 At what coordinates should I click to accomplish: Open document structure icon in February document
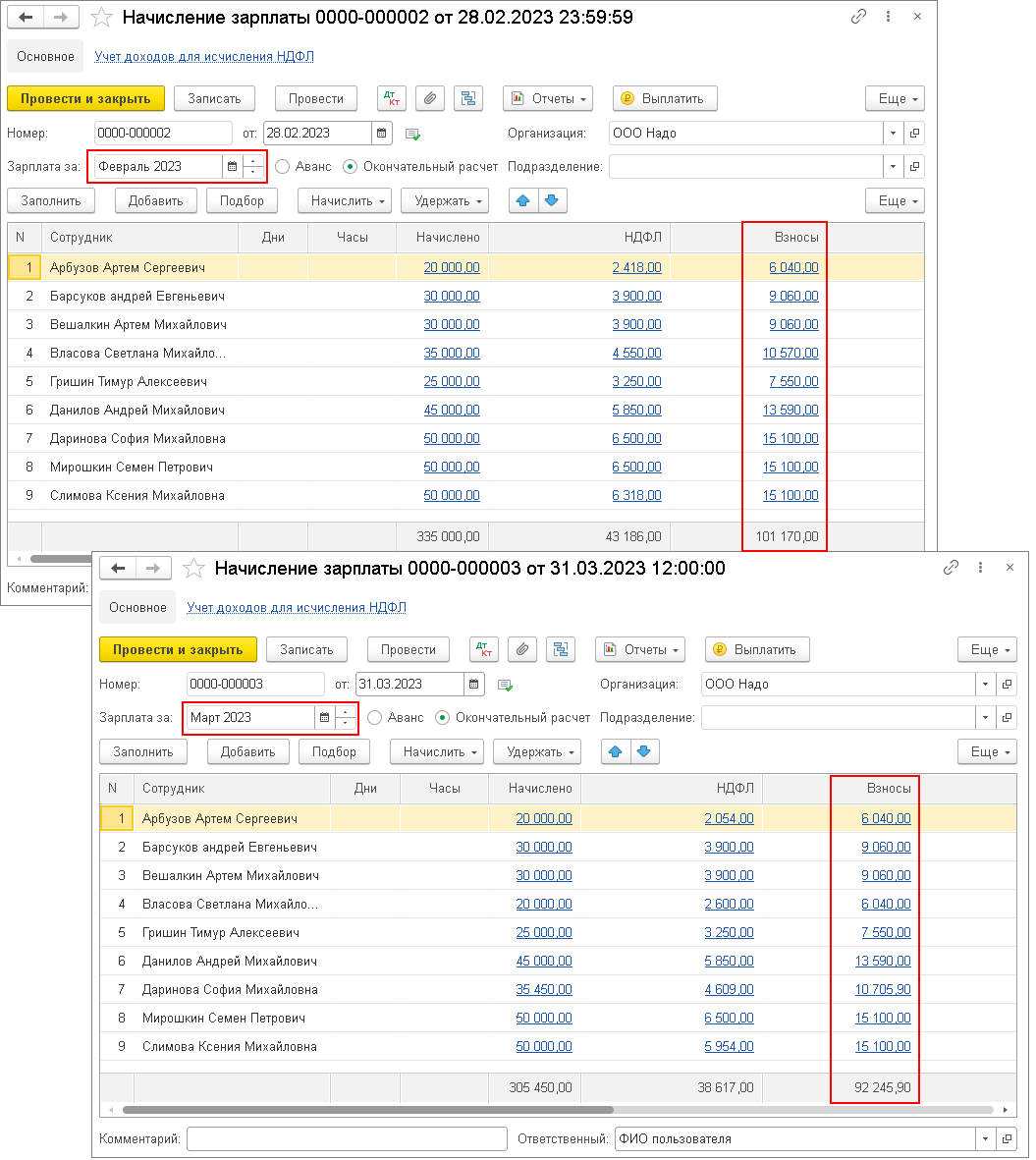coord(468,98)
